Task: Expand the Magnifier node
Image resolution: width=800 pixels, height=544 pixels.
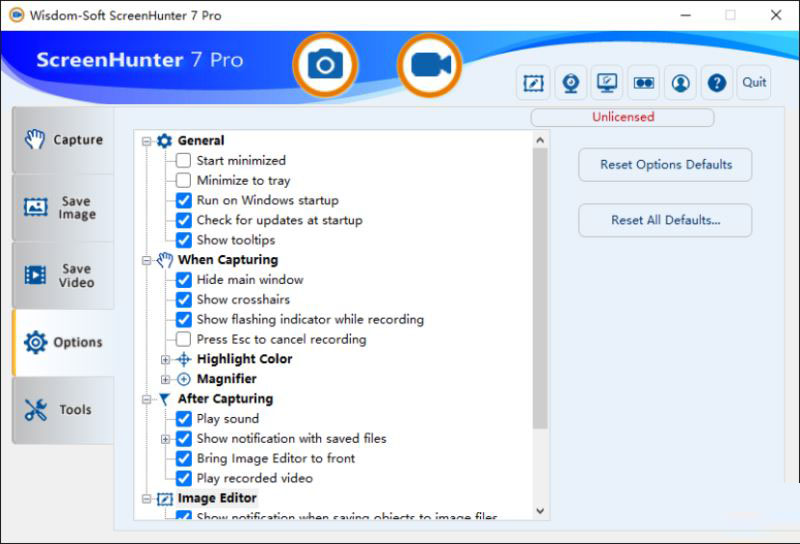Action: (165, 380)
